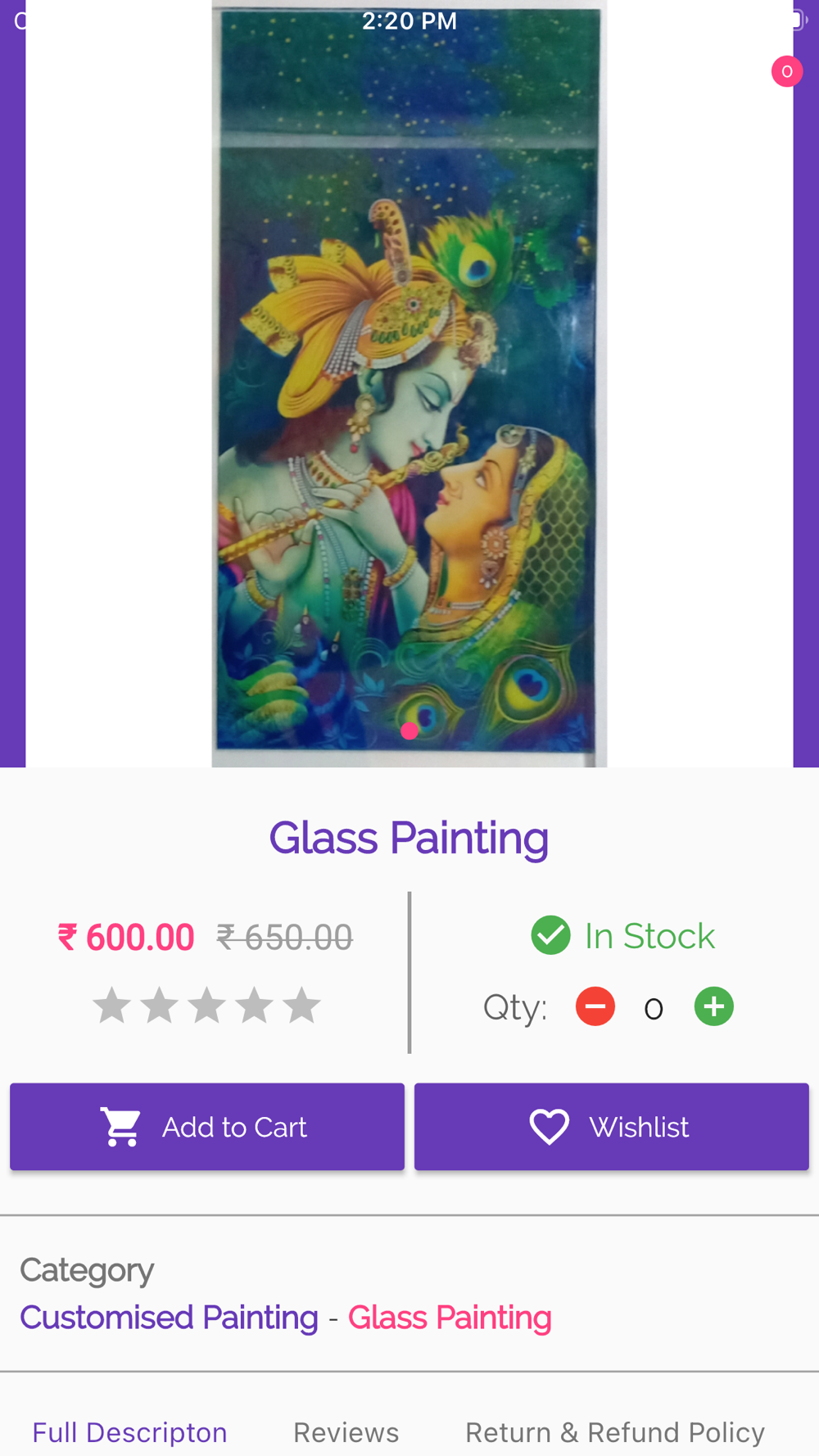Viewport: 819px width, 1456px height.
Task: Switch to Reviews tab
Action: (x=346, y=1432)
